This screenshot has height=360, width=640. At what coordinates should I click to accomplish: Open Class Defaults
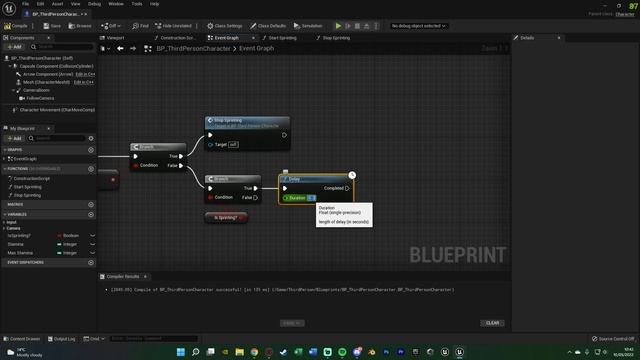268,26
